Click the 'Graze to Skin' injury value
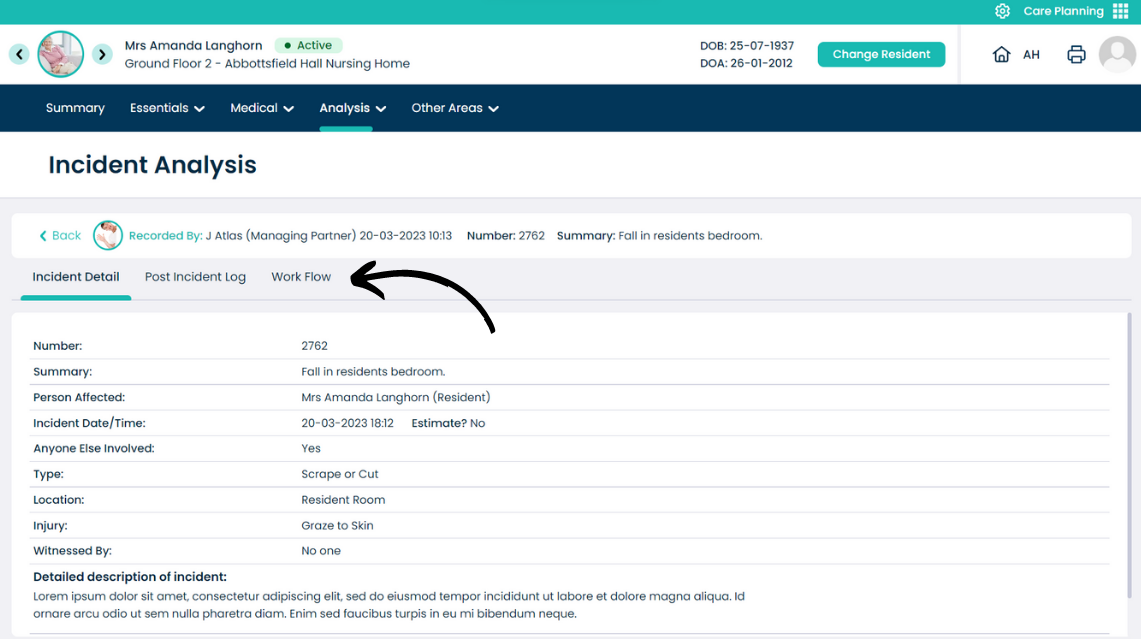The width and height of the screenshot is (1141, 639). click(337, 525)
